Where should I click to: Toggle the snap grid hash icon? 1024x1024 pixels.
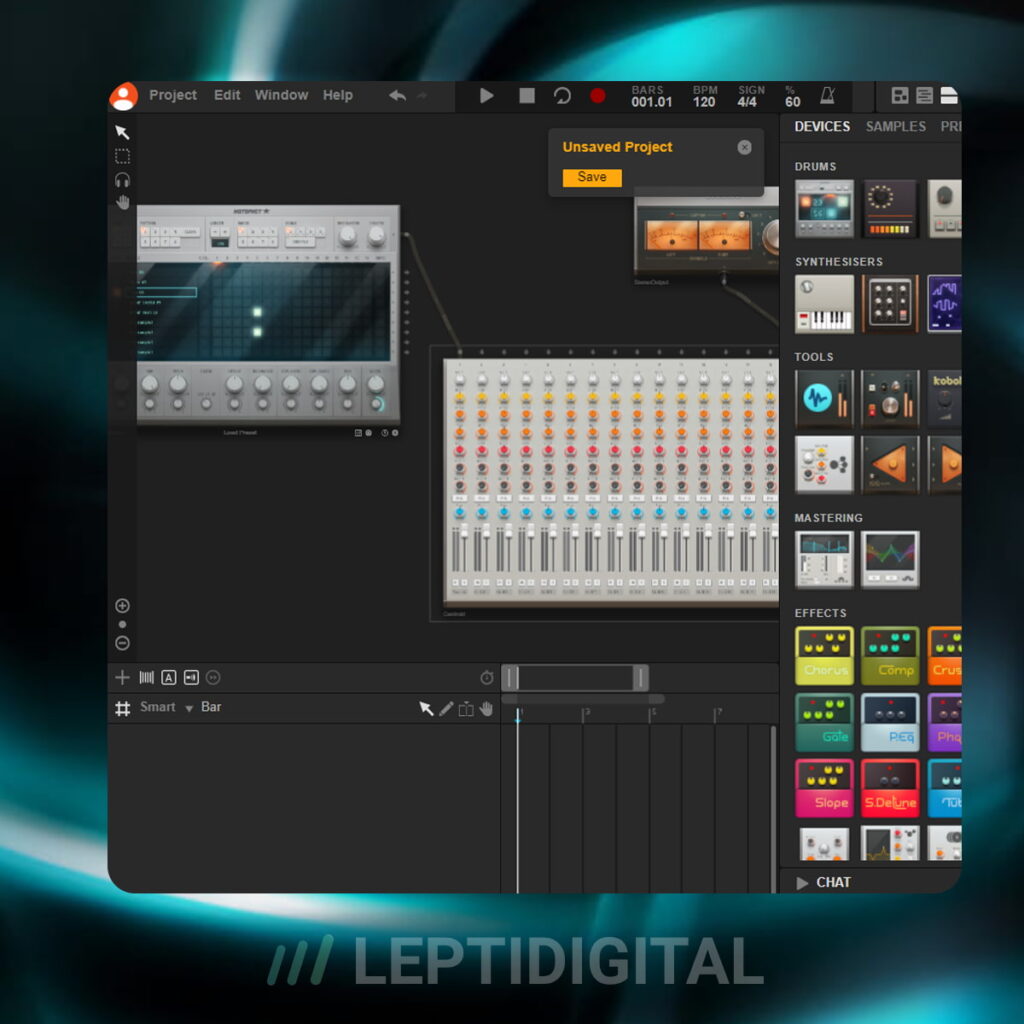click(x=123, y=709)
